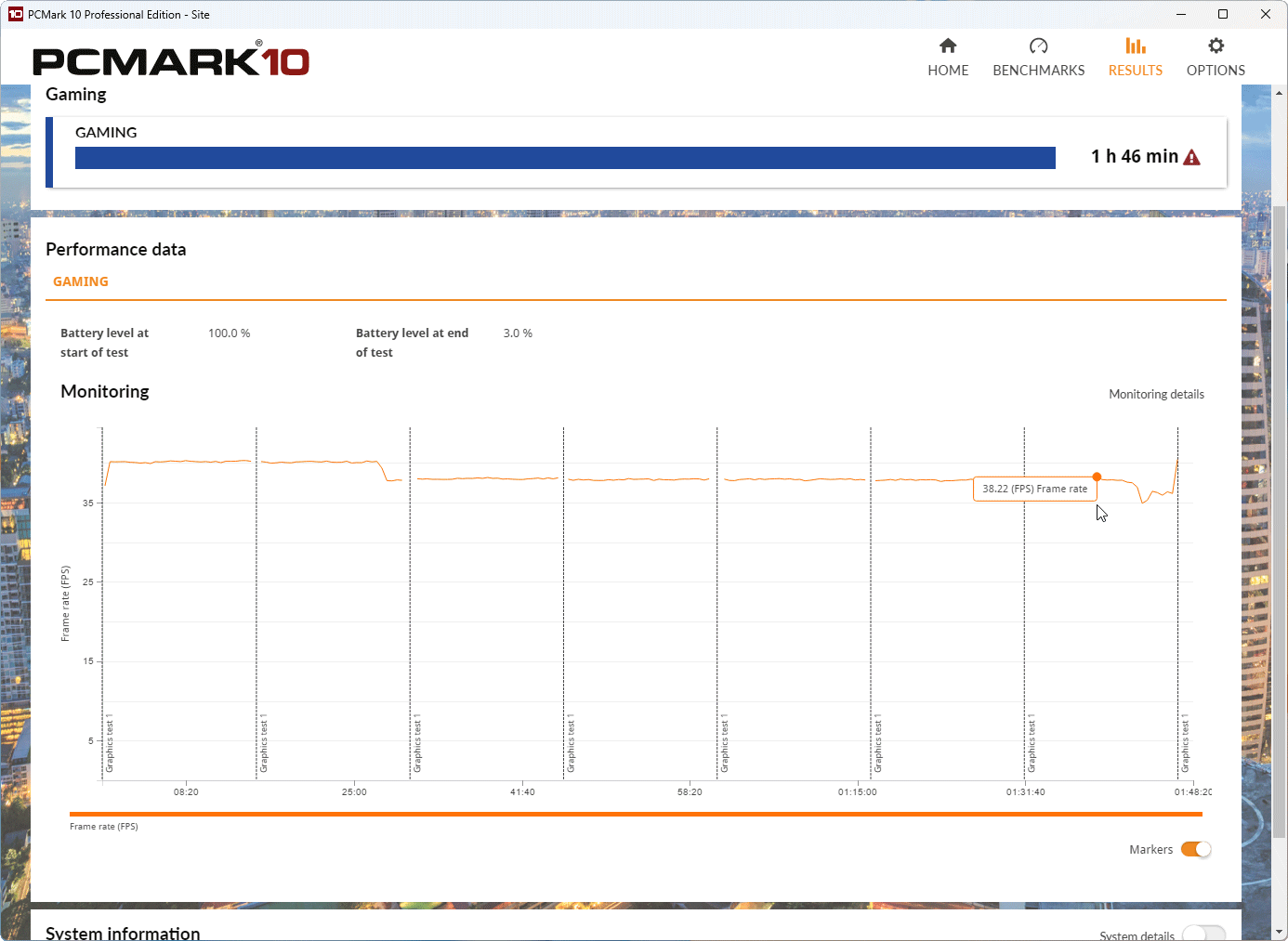Click the Performance data heading
1288x941 pixels.
pyautogui.click(x=116, y=249)
